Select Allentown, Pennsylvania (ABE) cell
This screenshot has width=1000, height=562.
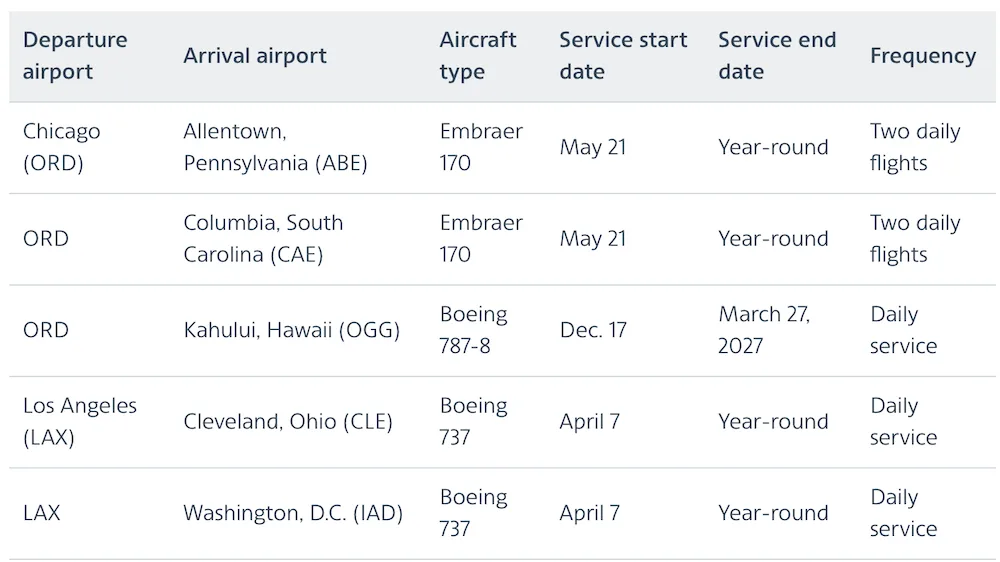276,147
